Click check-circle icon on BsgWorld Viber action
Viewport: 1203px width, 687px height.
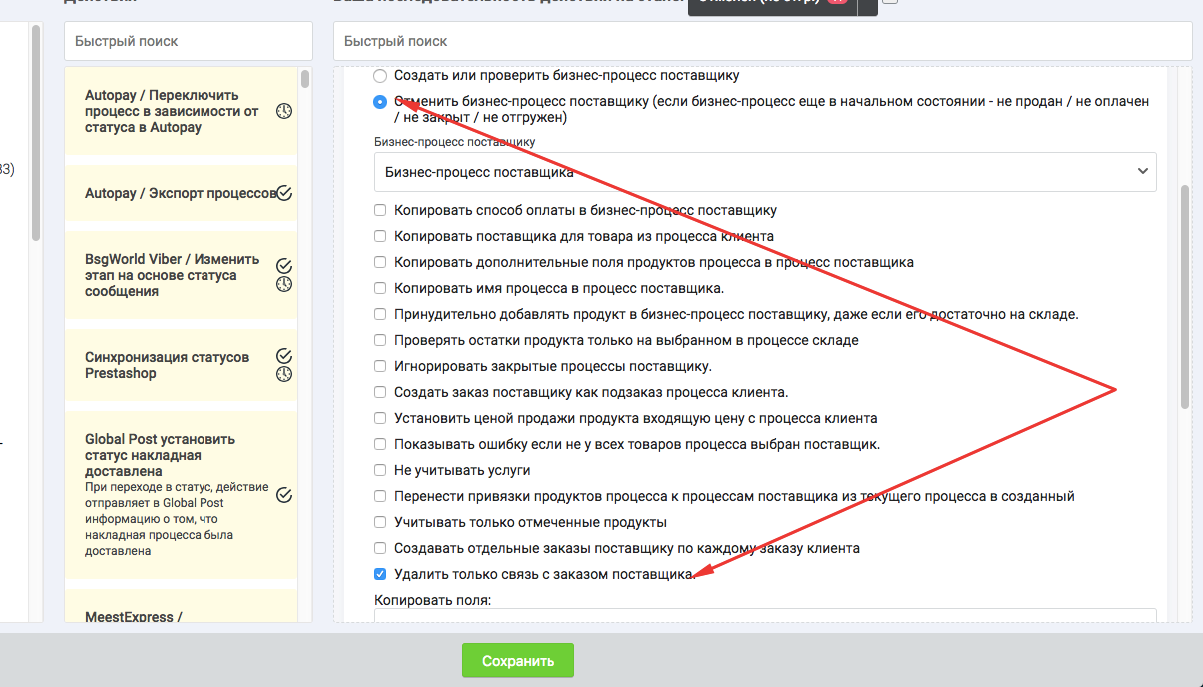(x=284, y=266)
